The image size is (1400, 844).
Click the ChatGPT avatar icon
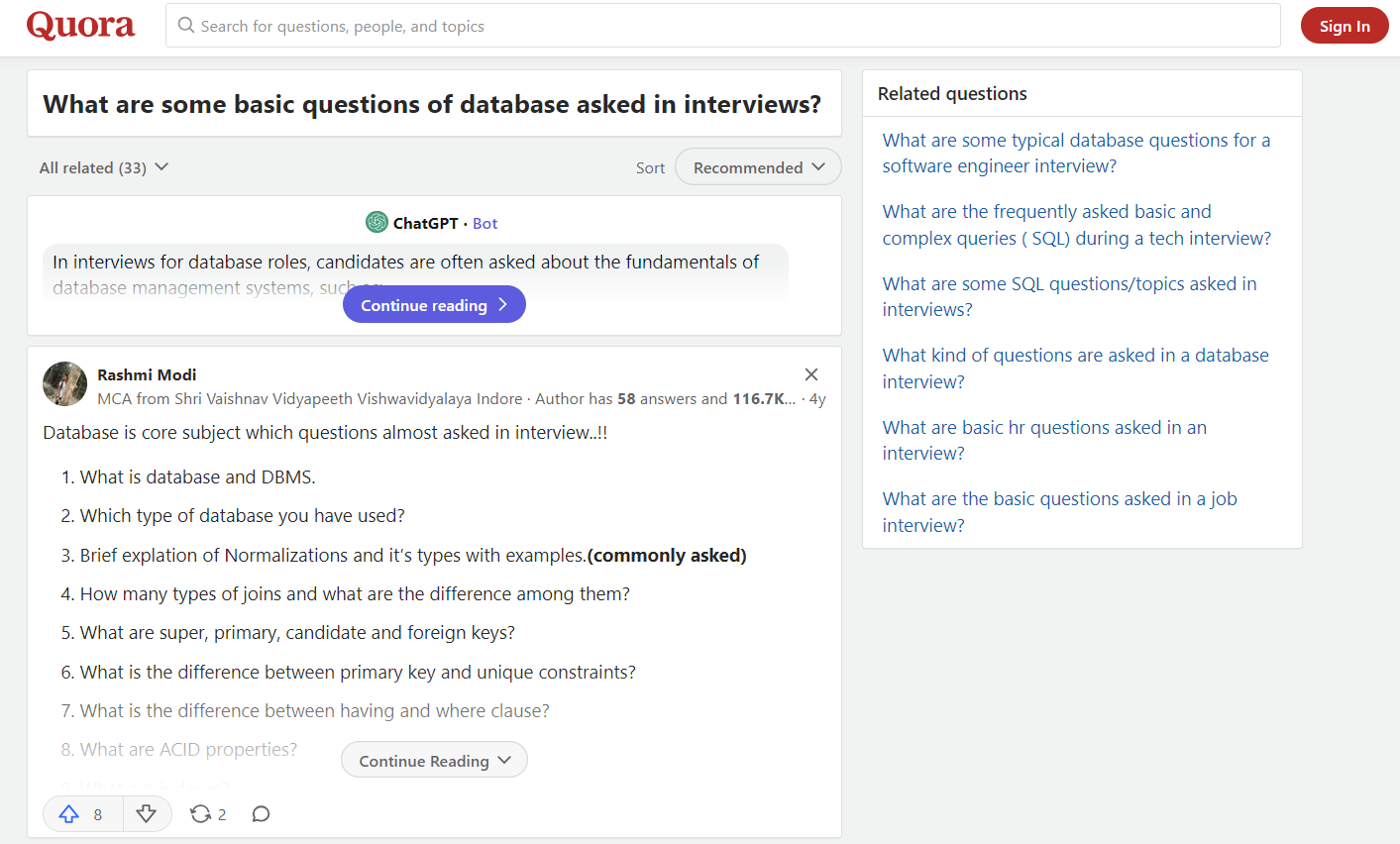377,223
